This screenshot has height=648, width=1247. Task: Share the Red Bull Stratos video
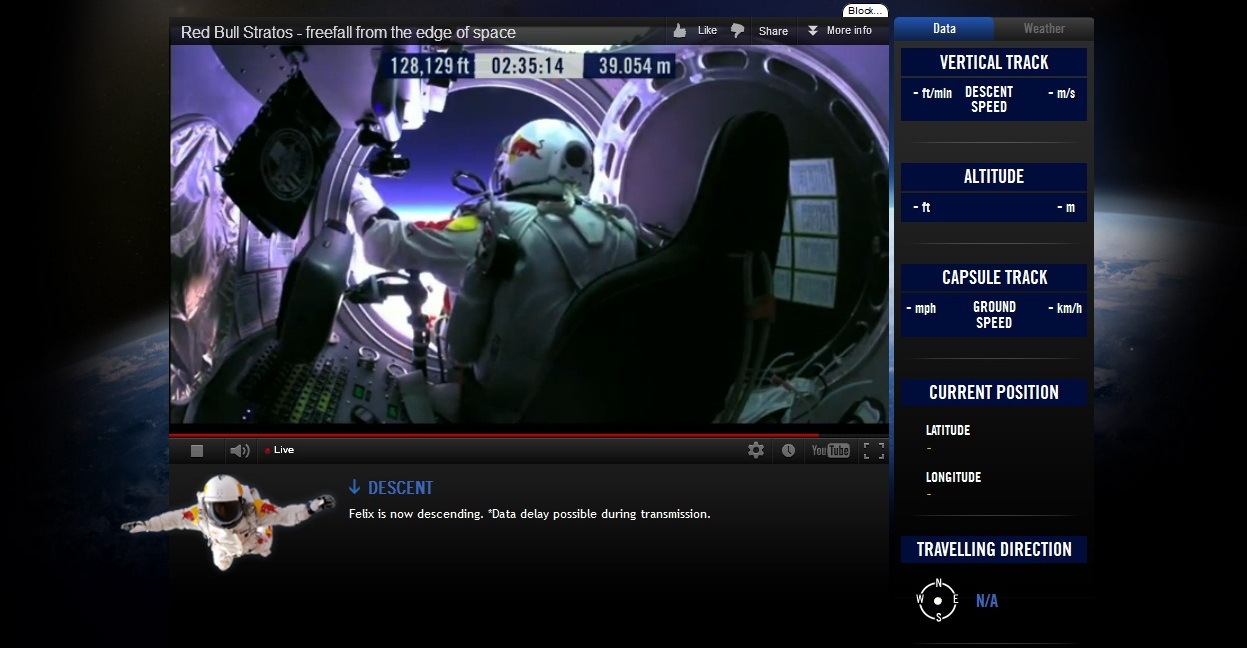(x=773, y=31)
